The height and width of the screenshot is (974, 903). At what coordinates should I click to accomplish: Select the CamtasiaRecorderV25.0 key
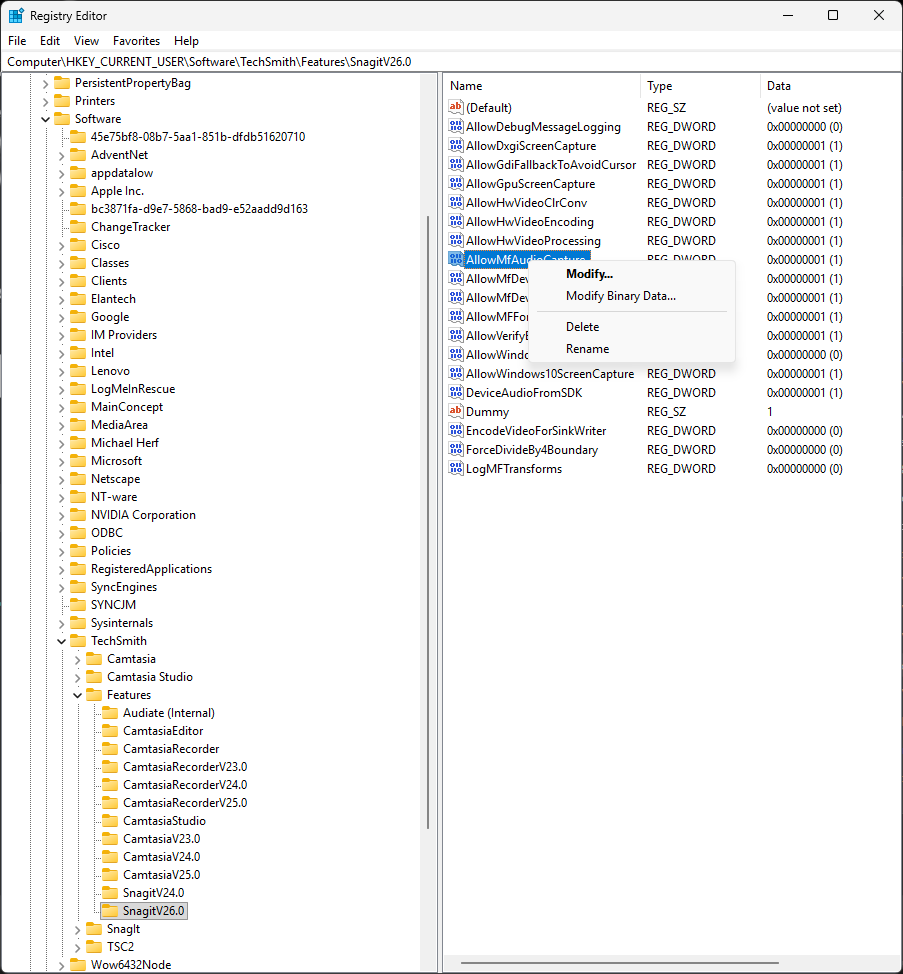point(184,802)
